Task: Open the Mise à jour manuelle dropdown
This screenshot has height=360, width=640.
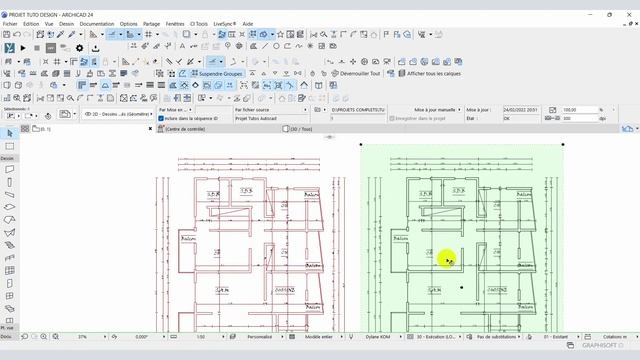Action: 438,110
